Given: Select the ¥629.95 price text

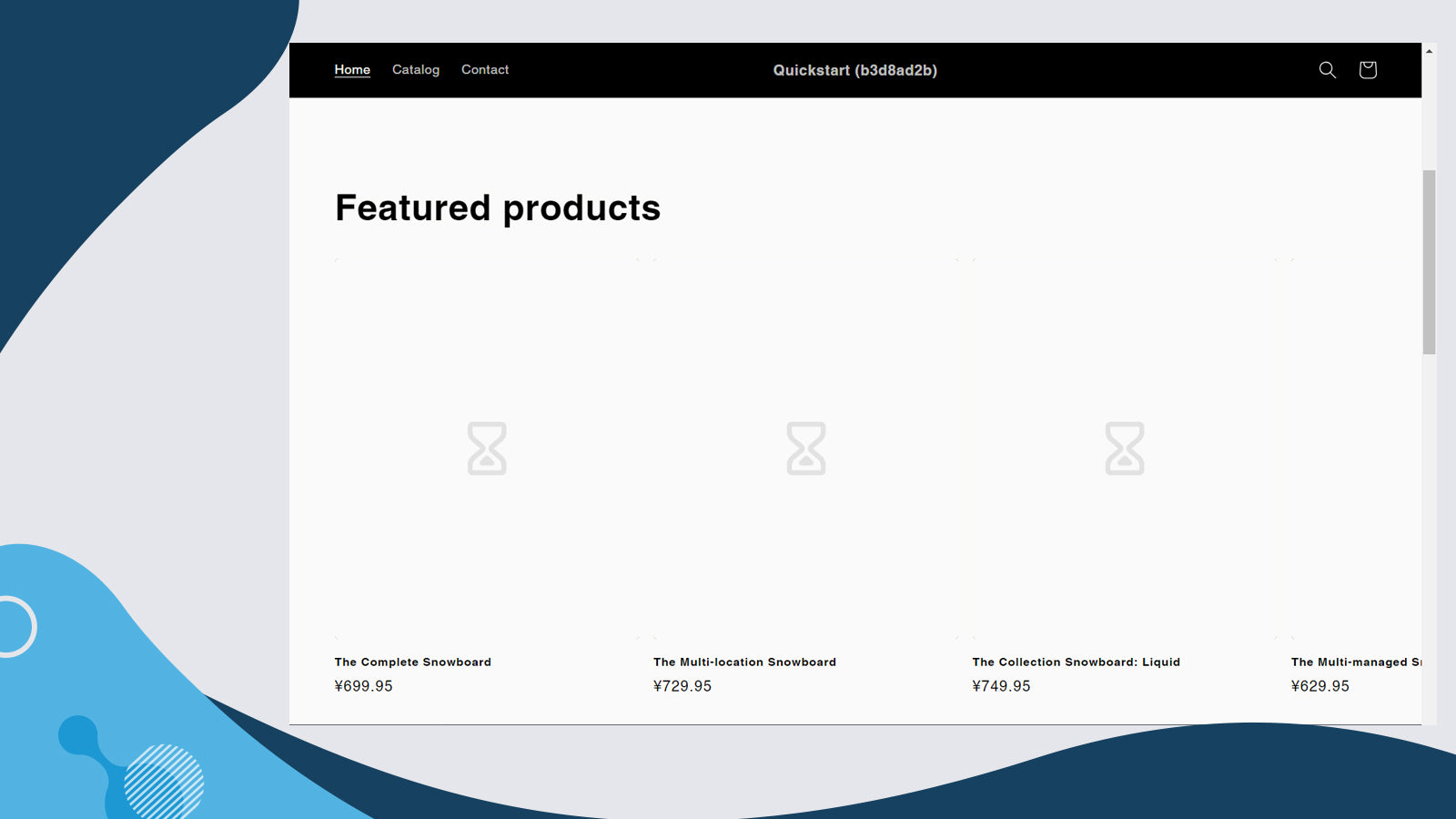Looking at the screenshot, I should pos(1320,686).
